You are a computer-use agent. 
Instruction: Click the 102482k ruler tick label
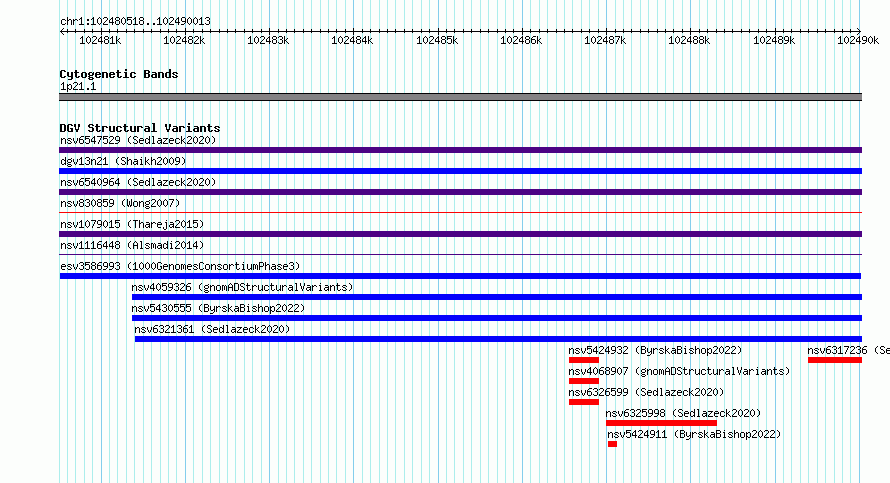pos(184,40)
